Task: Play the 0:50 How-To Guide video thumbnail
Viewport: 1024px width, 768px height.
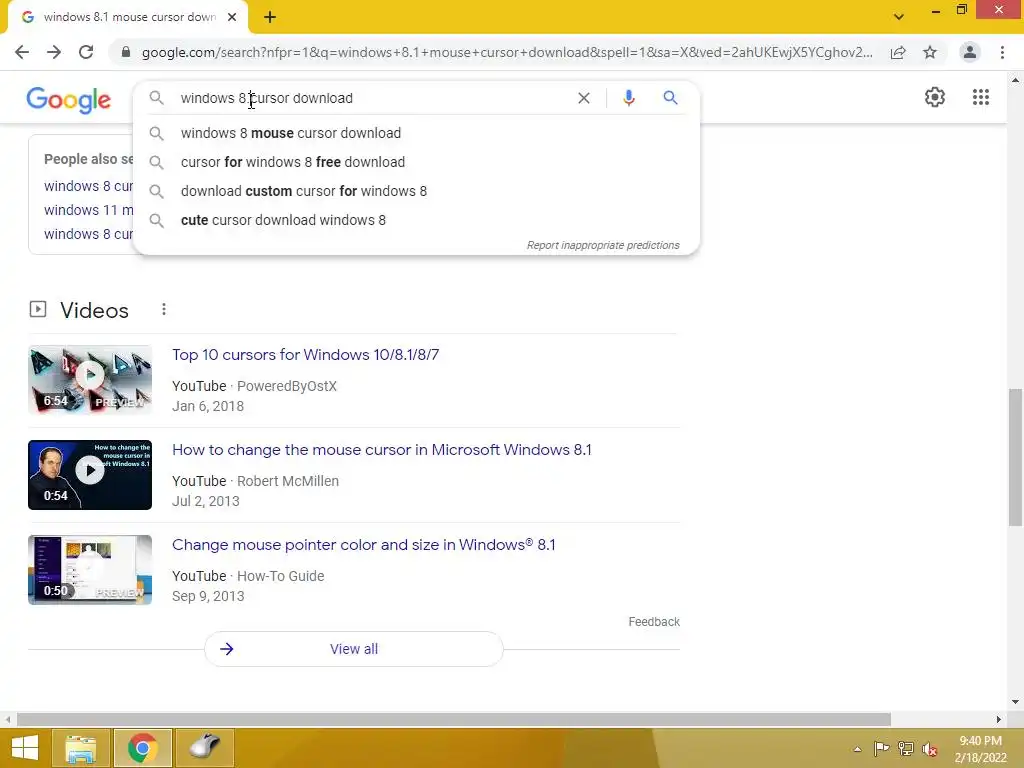Action: tap(90, 570)
